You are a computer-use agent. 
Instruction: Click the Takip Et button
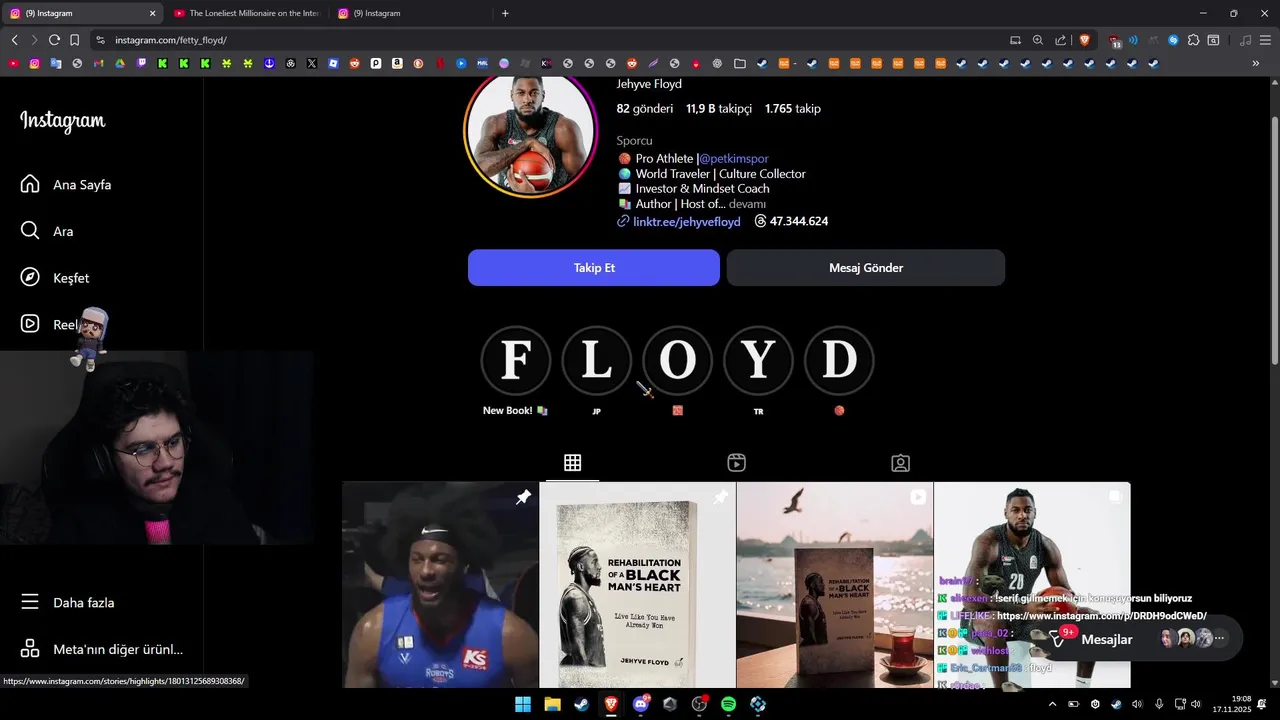click(x=594, y=268)
